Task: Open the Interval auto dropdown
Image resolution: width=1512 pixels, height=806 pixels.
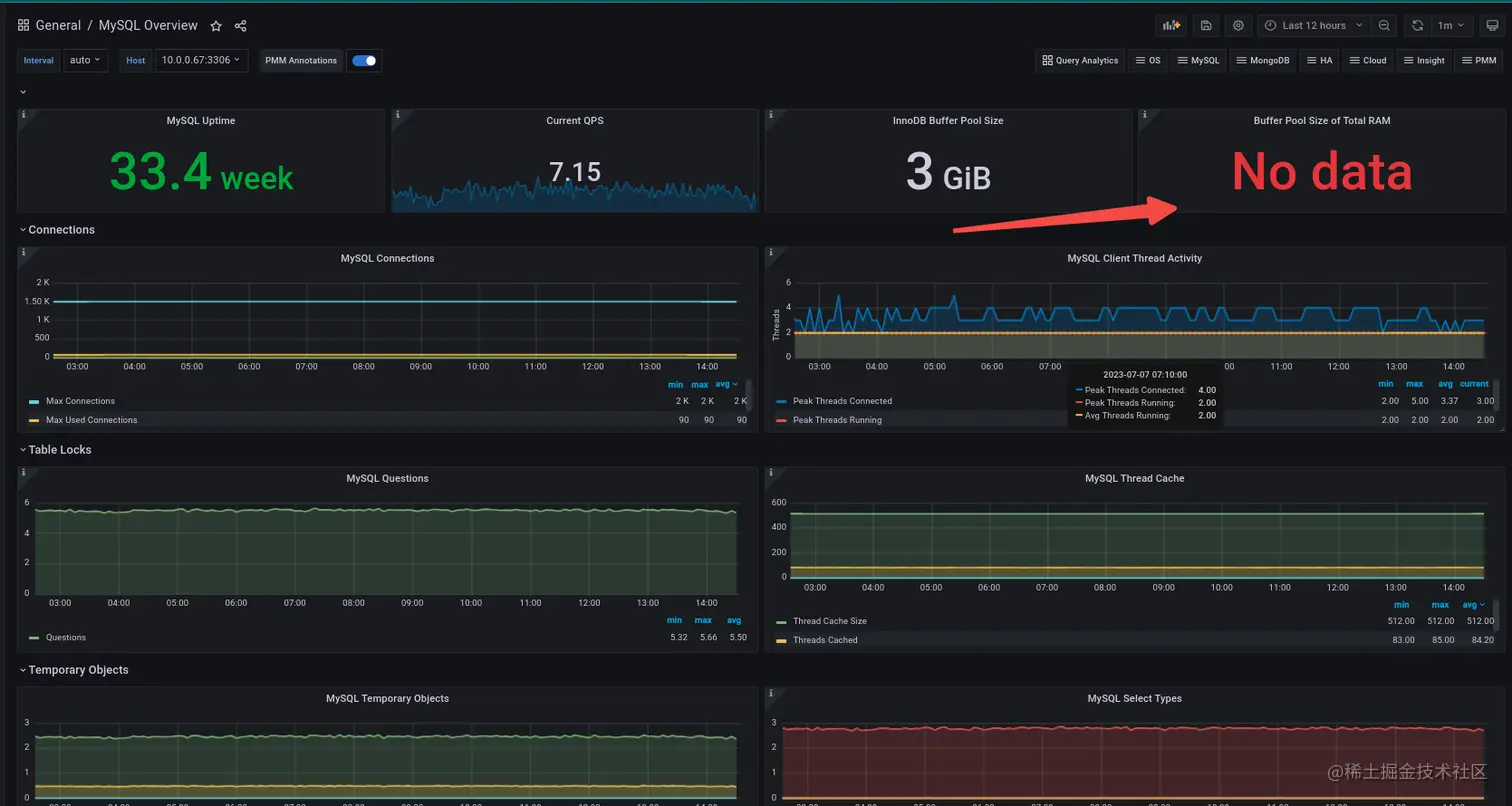Action: coord(85,60)
